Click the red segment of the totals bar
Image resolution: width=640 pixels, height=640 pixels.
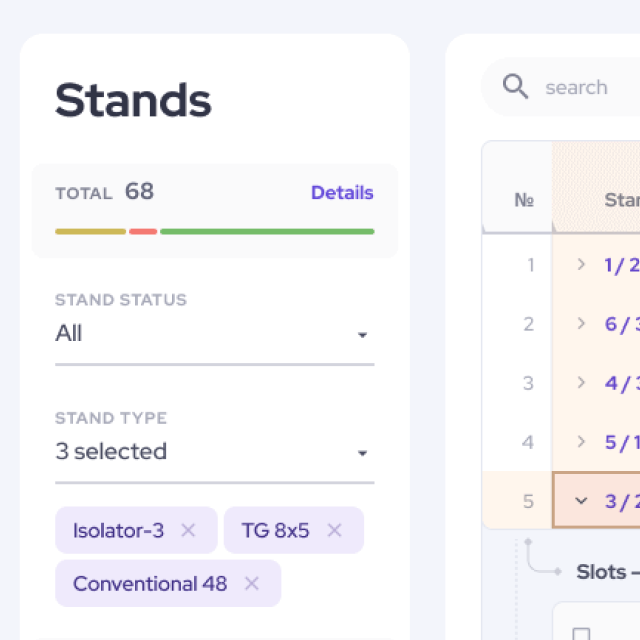[x=143, y=231]
